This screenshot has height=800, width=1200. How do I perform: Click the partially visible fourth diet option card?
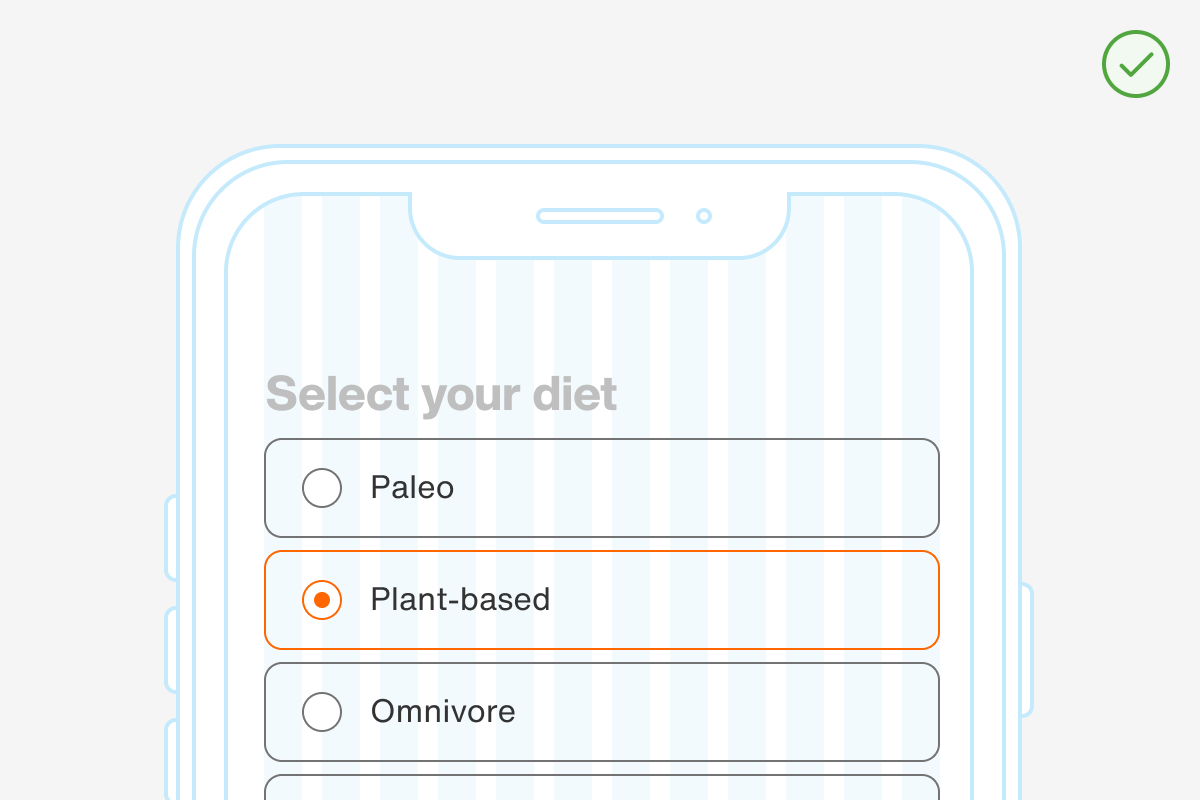pyautogui.click(x=601, y=788)
